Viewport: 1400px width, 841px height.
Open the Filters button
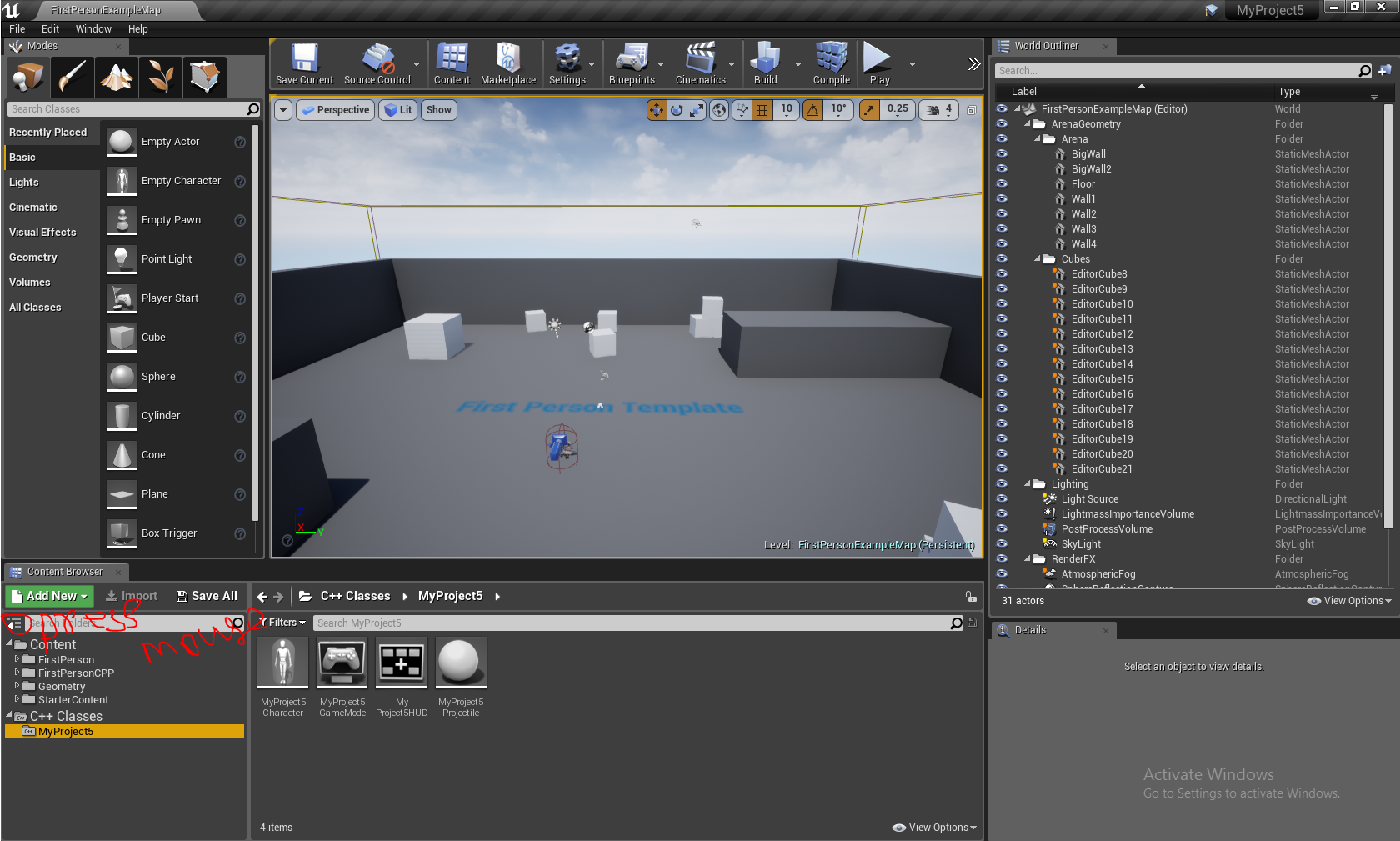coord(282,623)
